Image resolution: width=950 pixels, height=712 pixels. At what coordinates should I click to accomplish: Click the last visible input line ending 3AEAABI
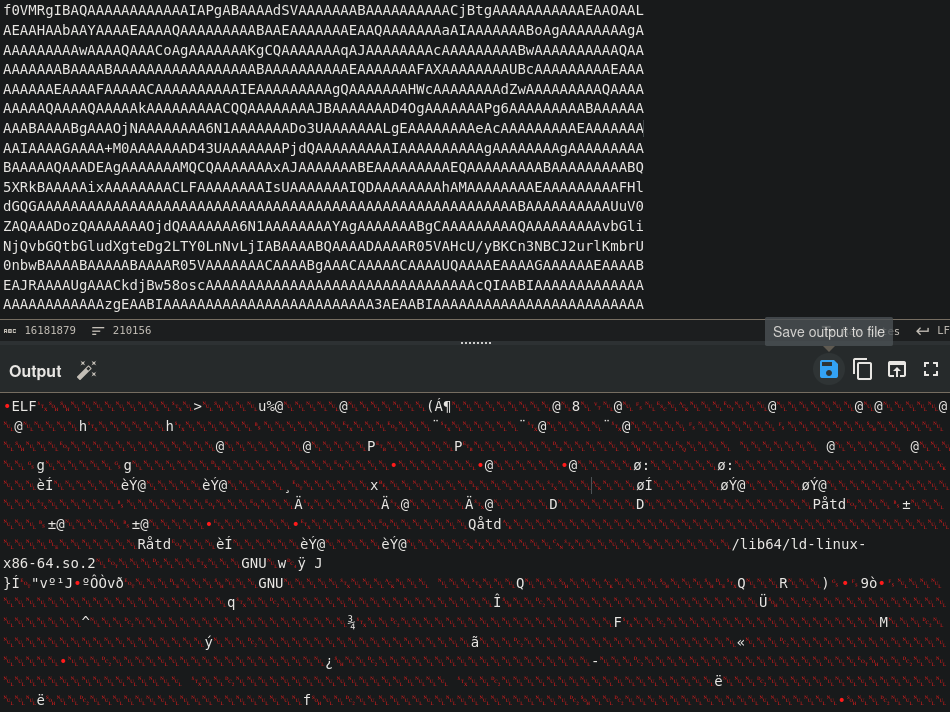point(323,304)
